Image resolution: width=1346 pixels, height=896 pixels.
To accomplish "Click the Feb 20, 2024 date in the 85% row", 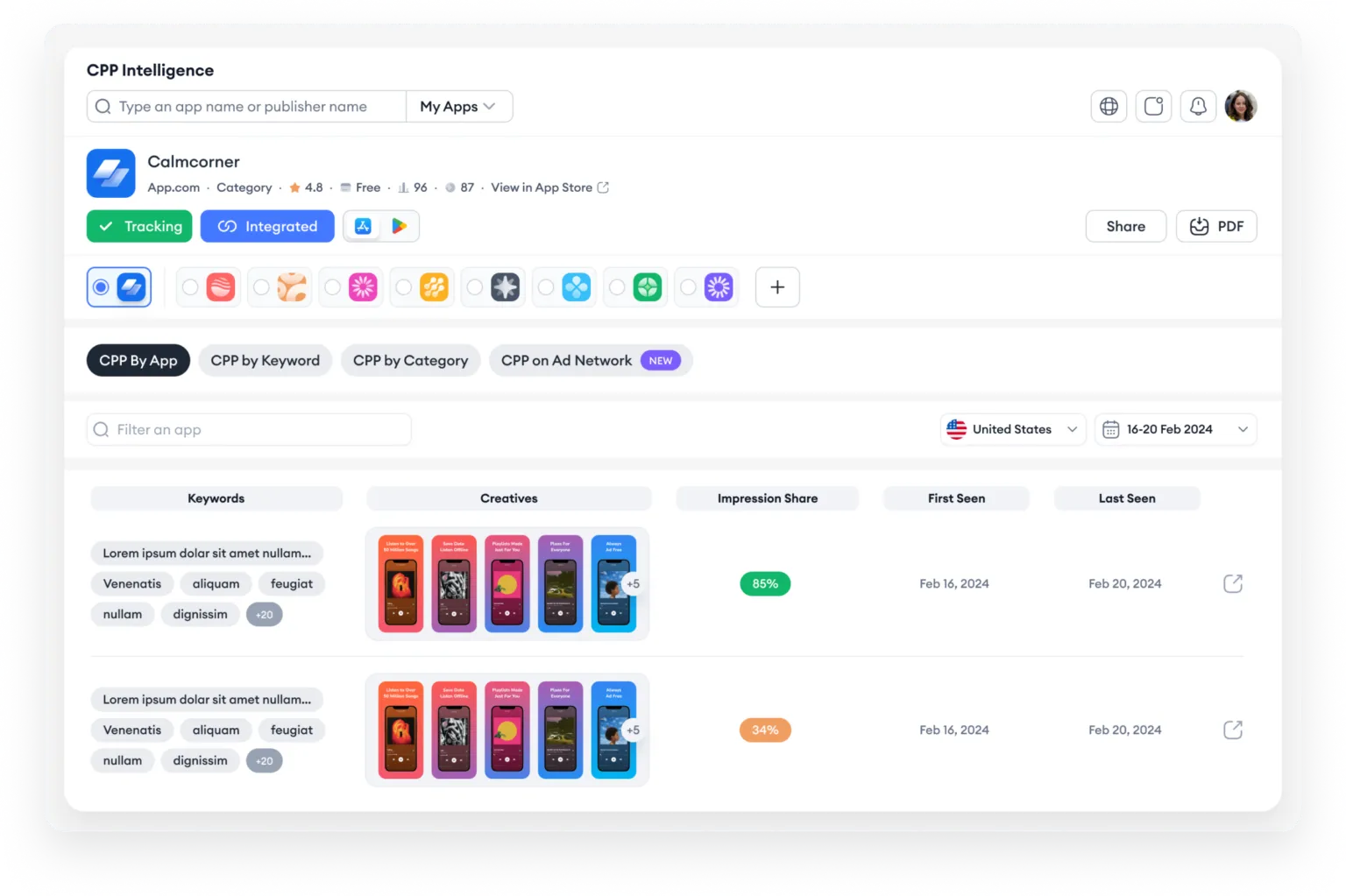I will point(1125,583).
